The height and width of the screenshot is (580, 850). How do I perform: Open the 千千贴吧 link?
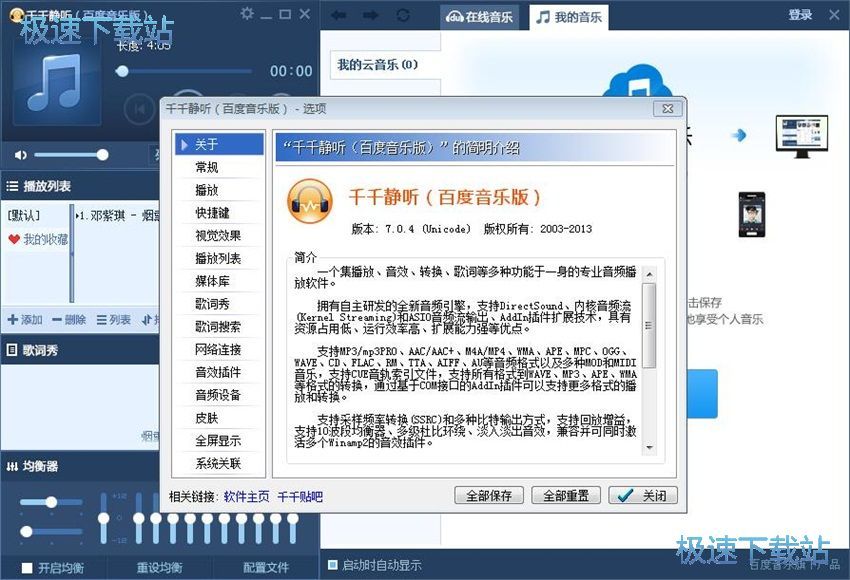pyautogui.click(x=300, y=497)
